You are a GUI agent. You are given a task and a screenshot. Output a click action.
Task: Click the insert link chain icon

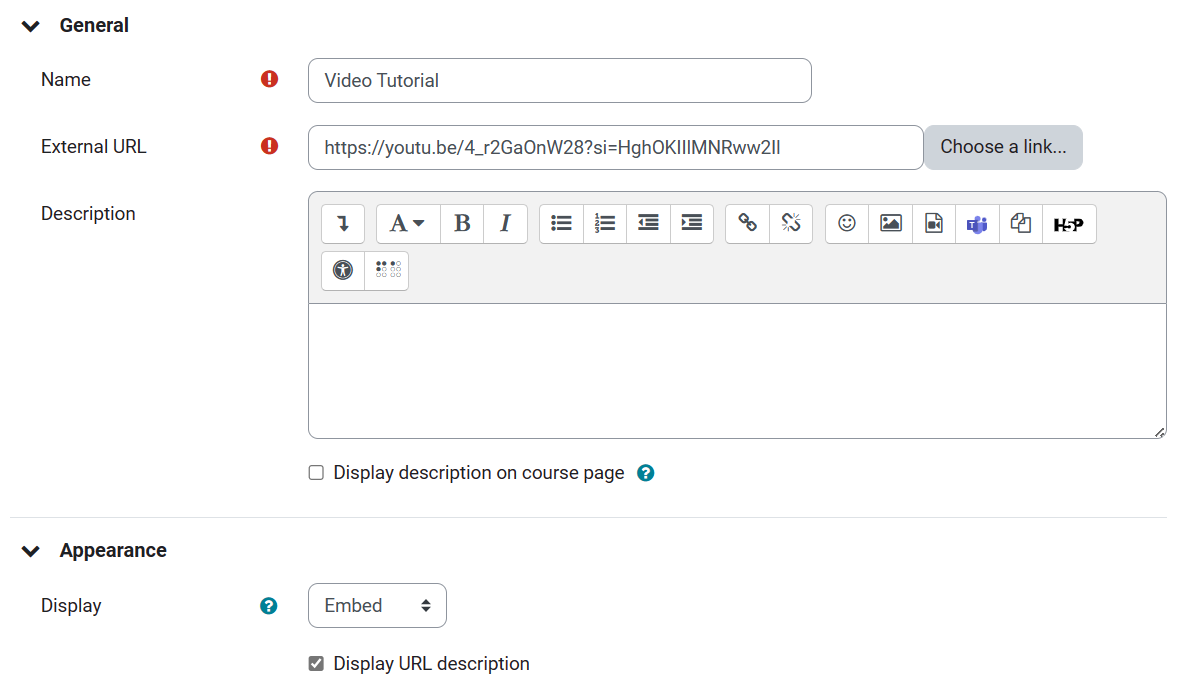click(747, 224)
